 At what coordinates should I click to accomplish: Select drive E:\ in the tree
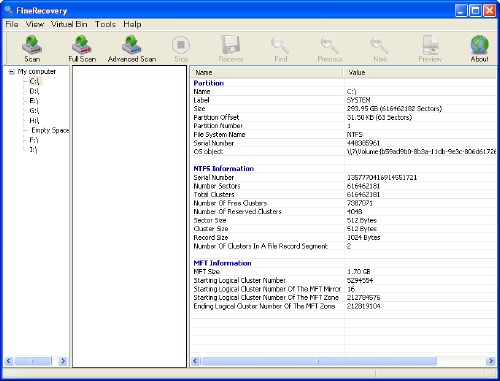[34, 101]
